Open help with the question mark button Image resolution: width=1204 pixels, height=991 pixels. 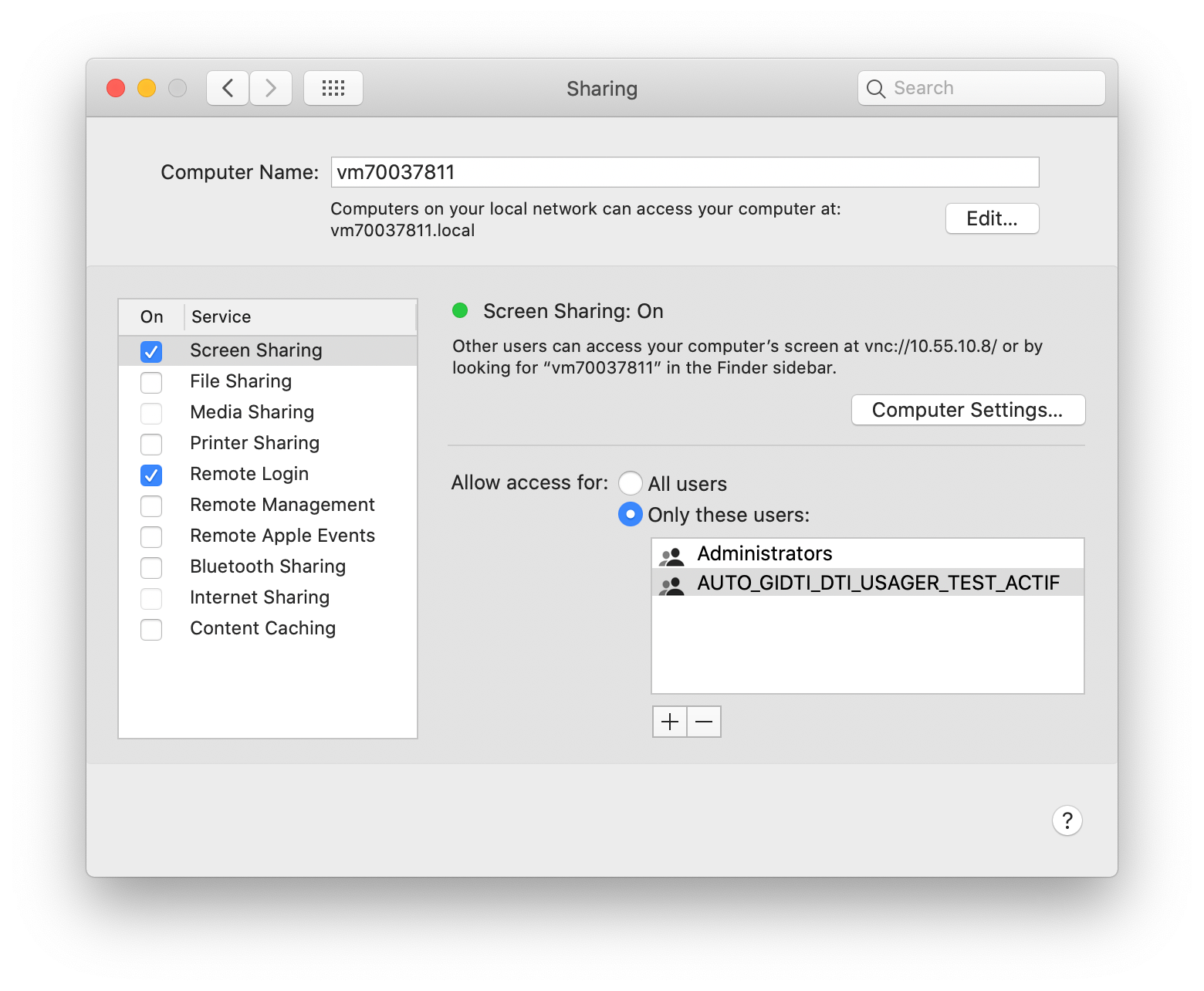1067,820
